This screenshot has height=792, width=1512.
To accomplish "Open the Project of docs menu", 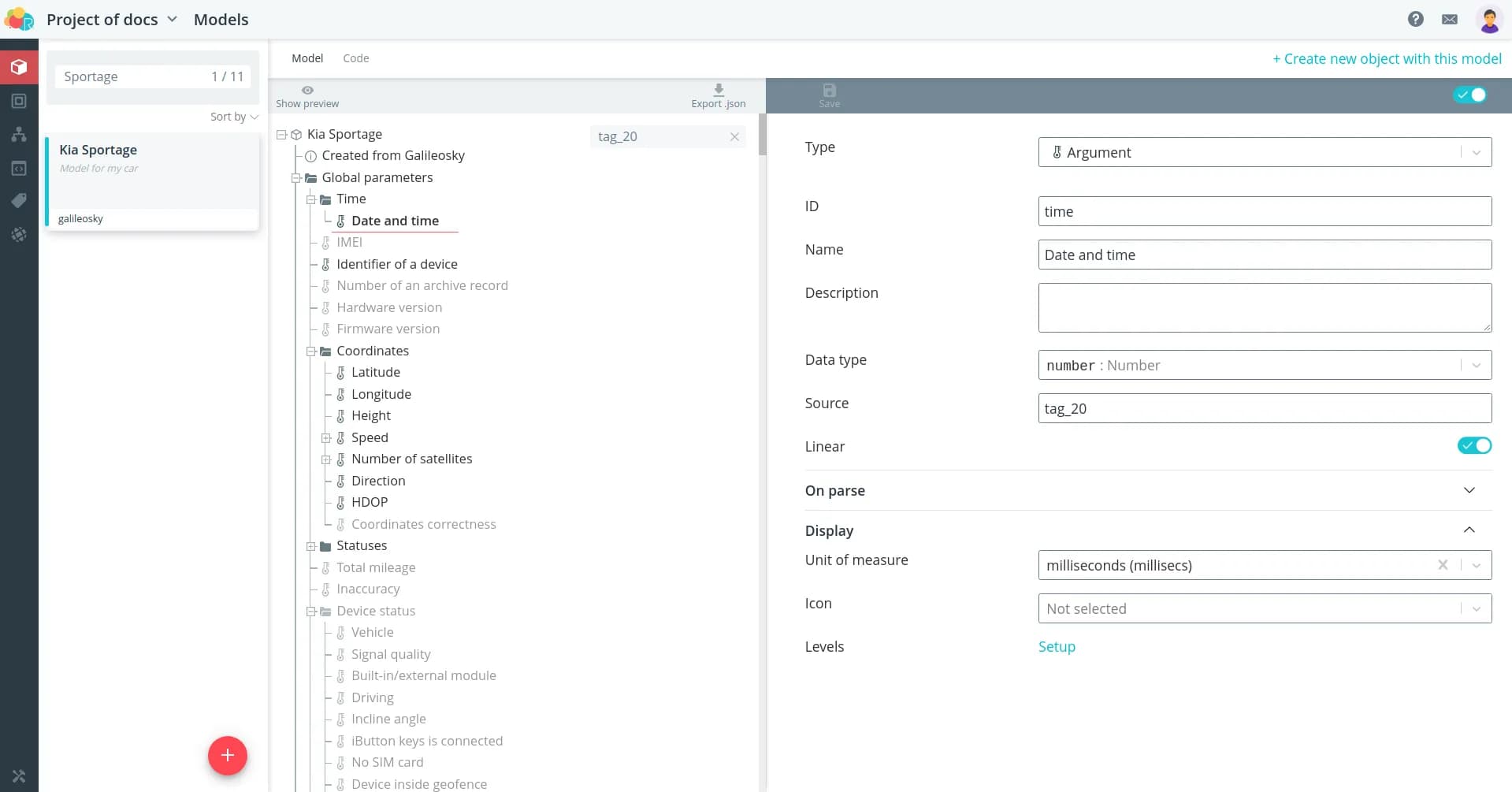I will point(111,20).
